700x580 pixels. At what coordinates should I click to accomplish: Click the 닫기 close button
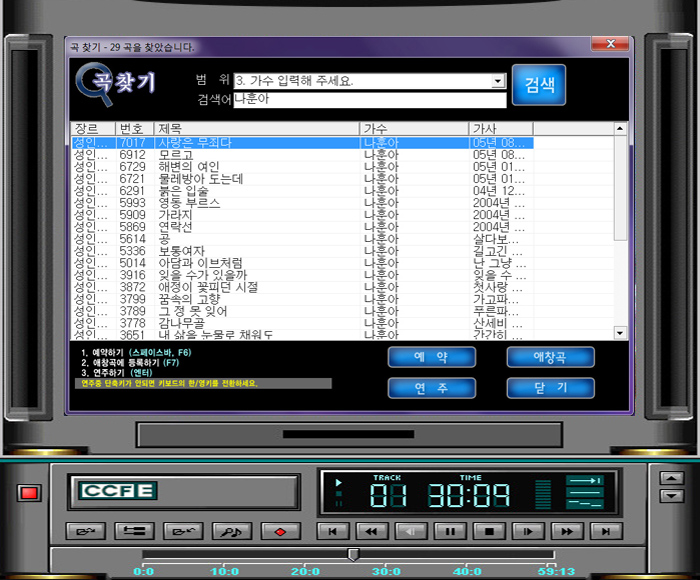click(550, 388)
